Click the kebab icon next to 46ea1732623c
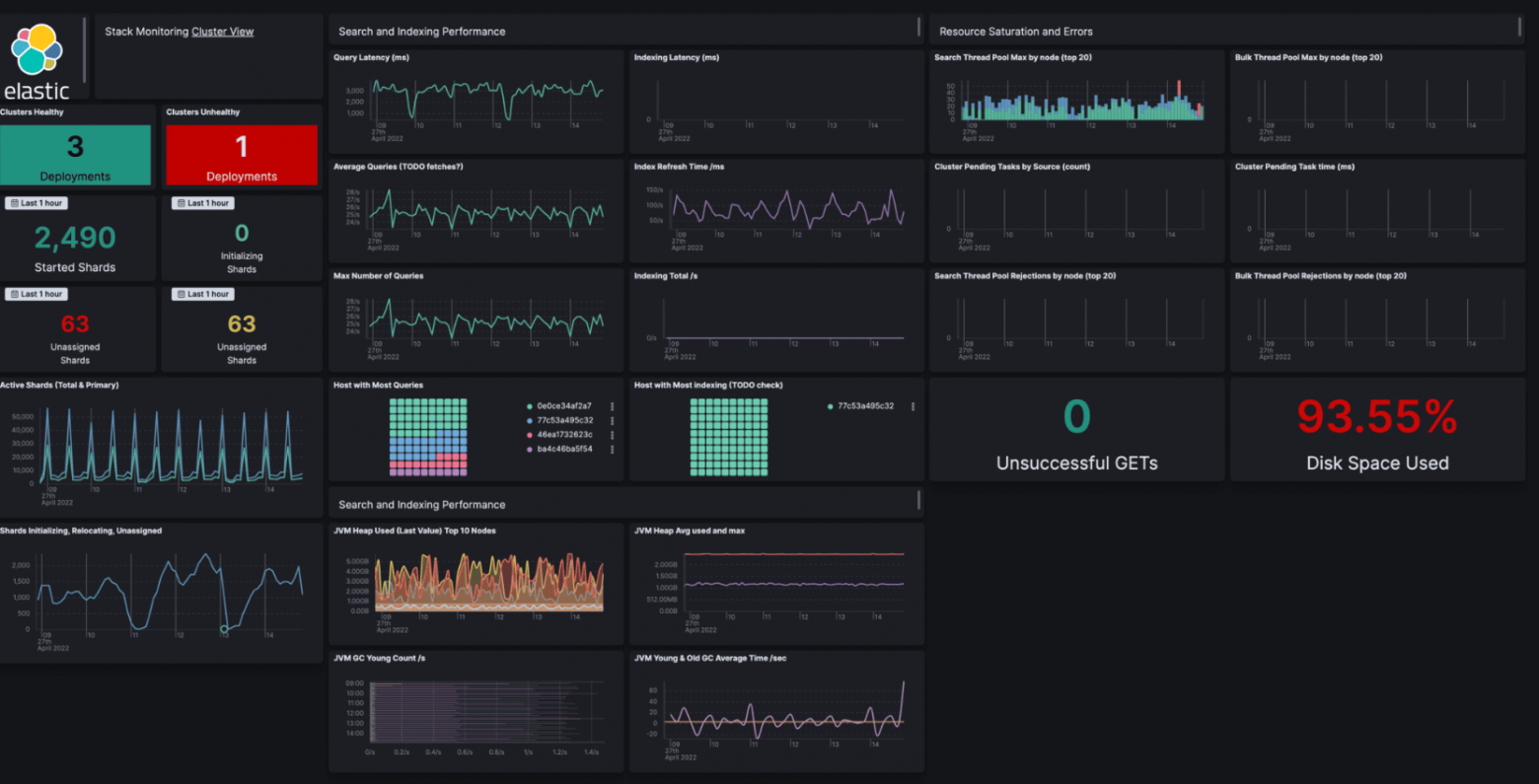 tap(613, 435)
